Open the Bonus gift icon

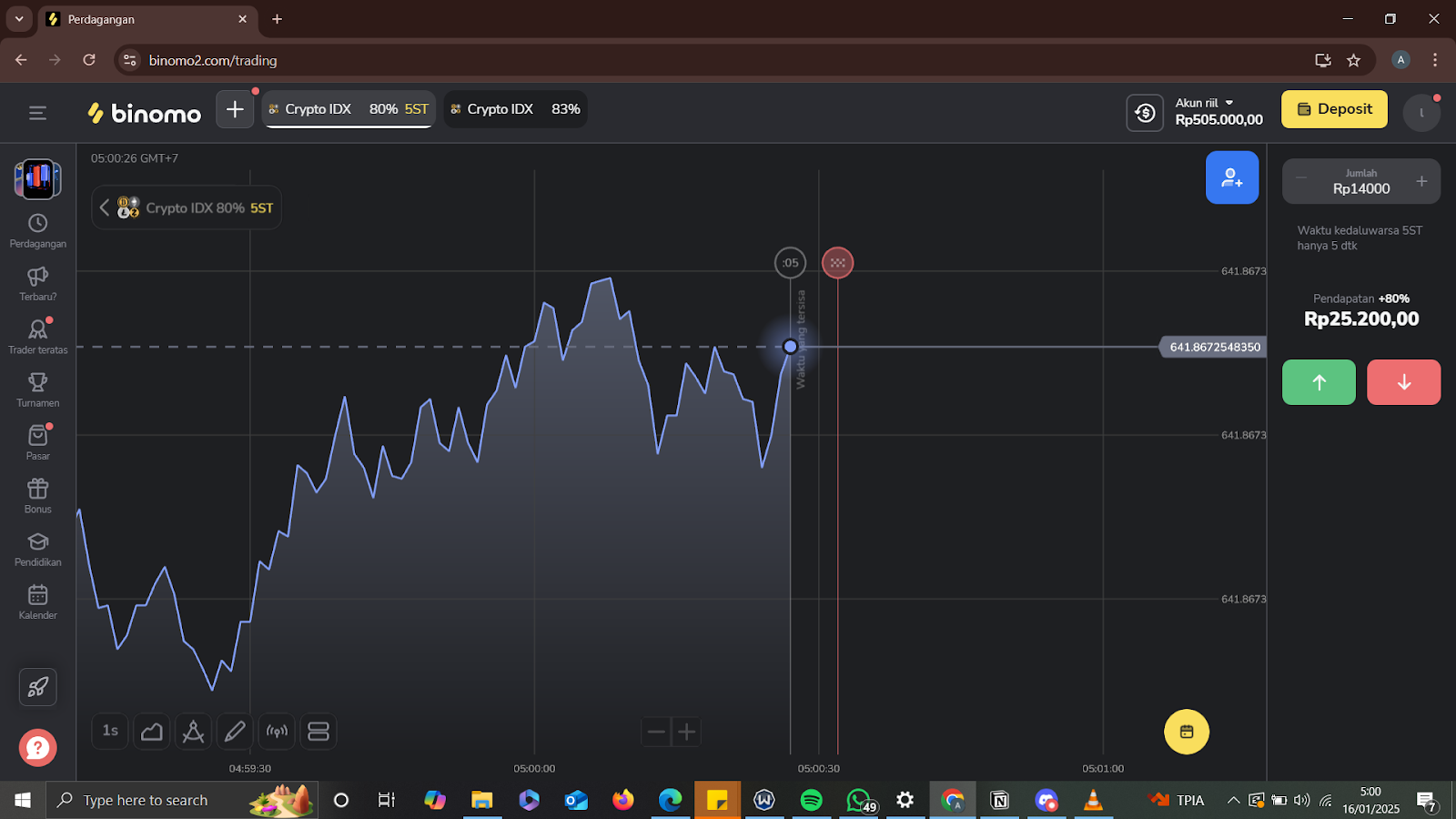(37, 496)
